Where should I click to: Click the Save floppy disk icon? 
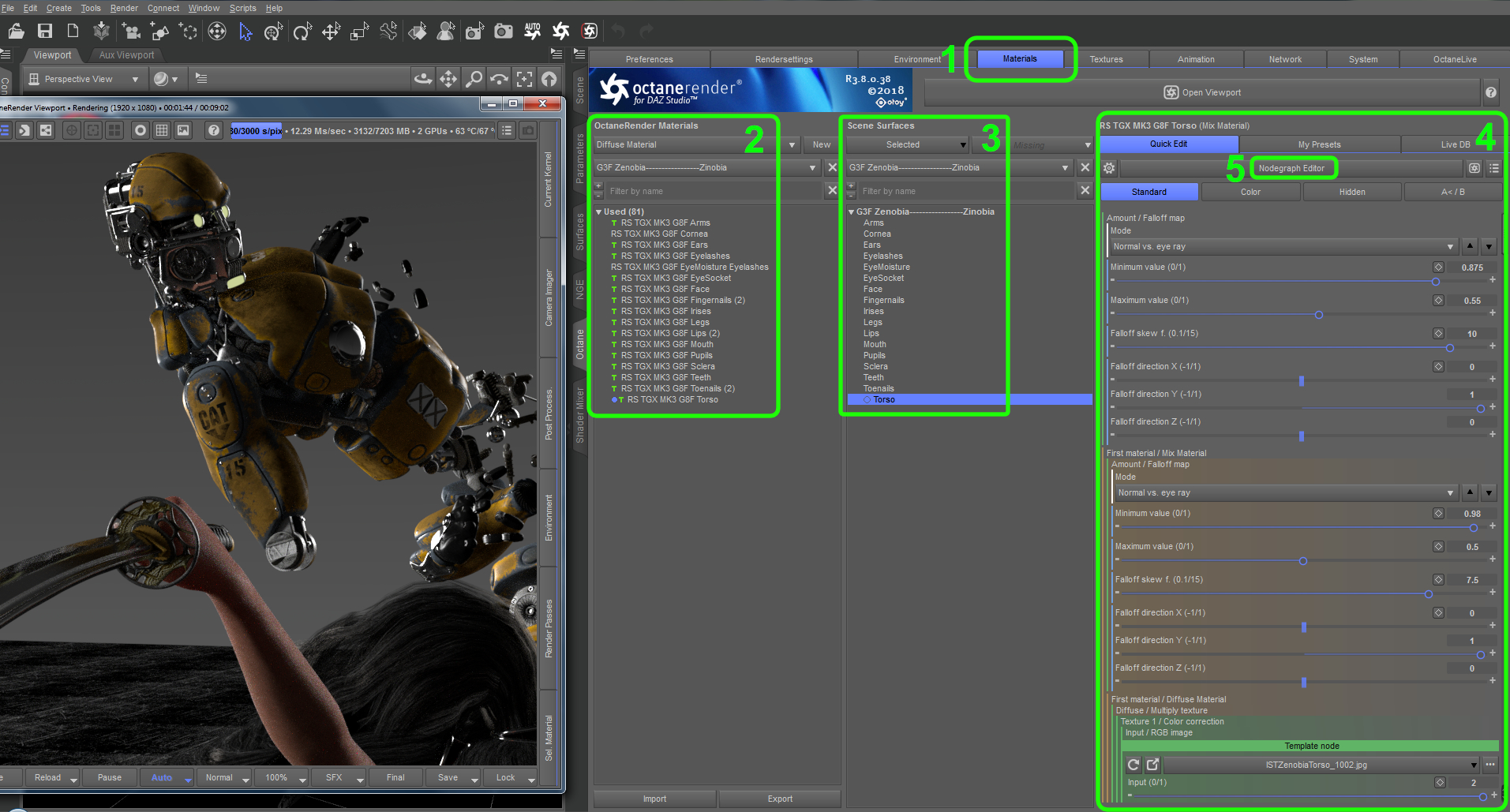44,31
